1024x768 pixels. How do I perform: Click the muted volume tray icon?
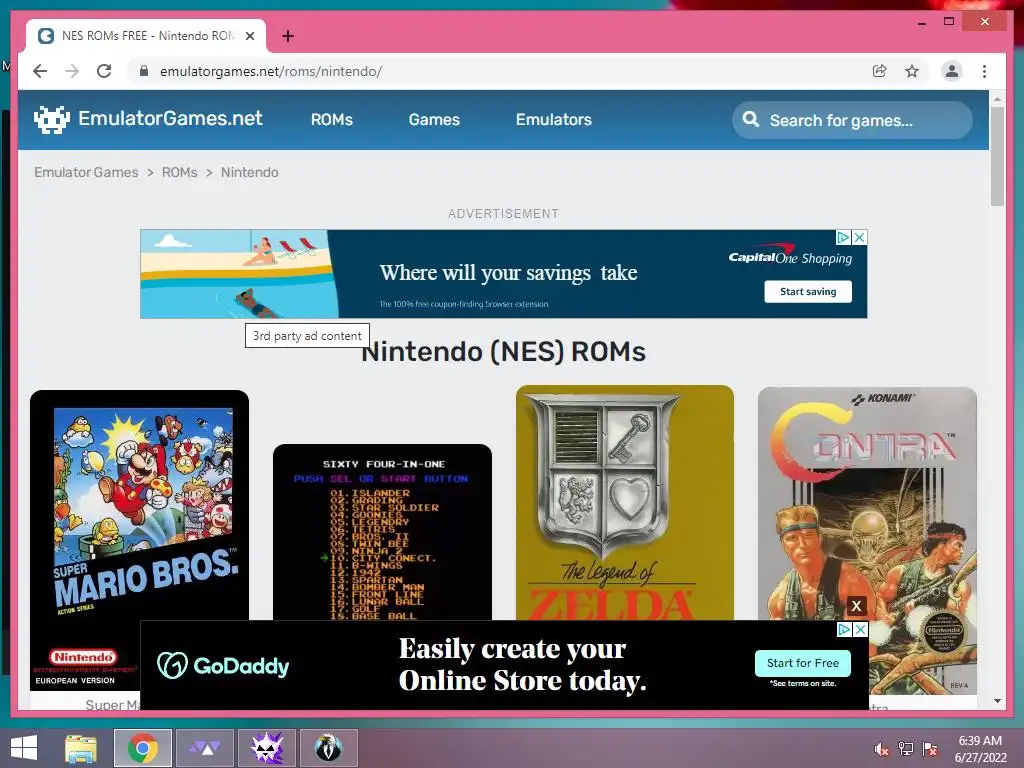click(881, 749)
